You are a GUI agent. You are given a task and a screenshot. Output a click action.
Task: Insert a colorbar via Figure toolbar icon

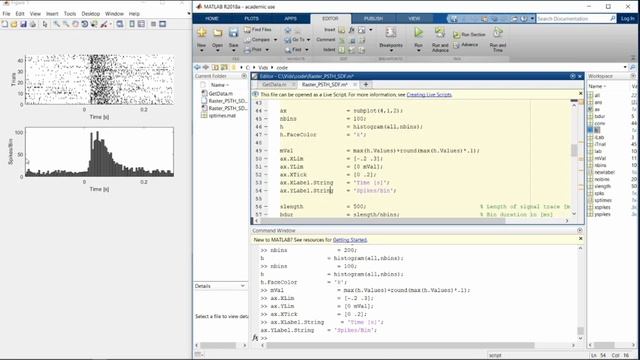(132, 24)
